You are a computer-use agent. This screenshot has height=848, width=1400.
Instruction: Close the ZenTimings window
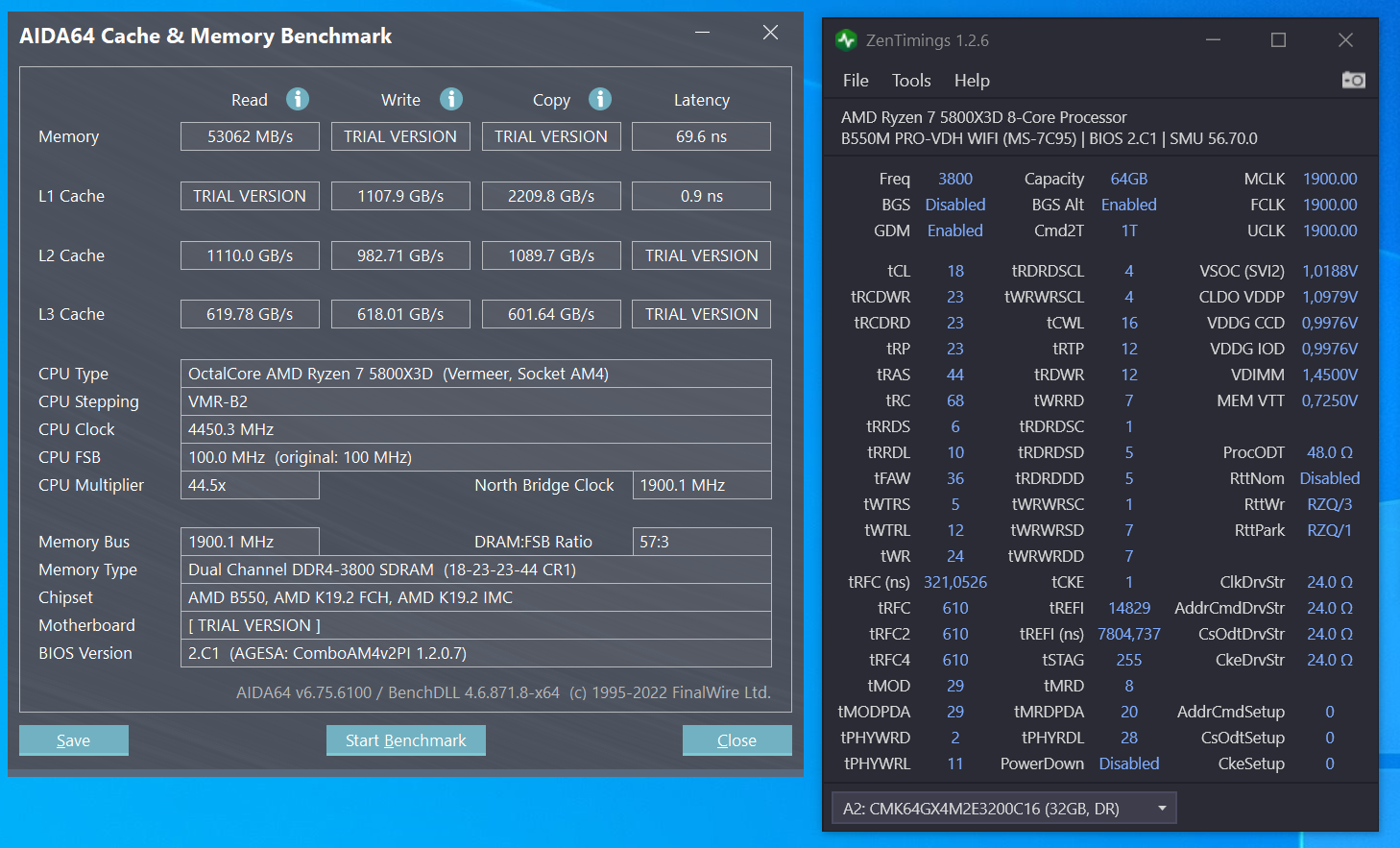click(x=1345, y=40)
